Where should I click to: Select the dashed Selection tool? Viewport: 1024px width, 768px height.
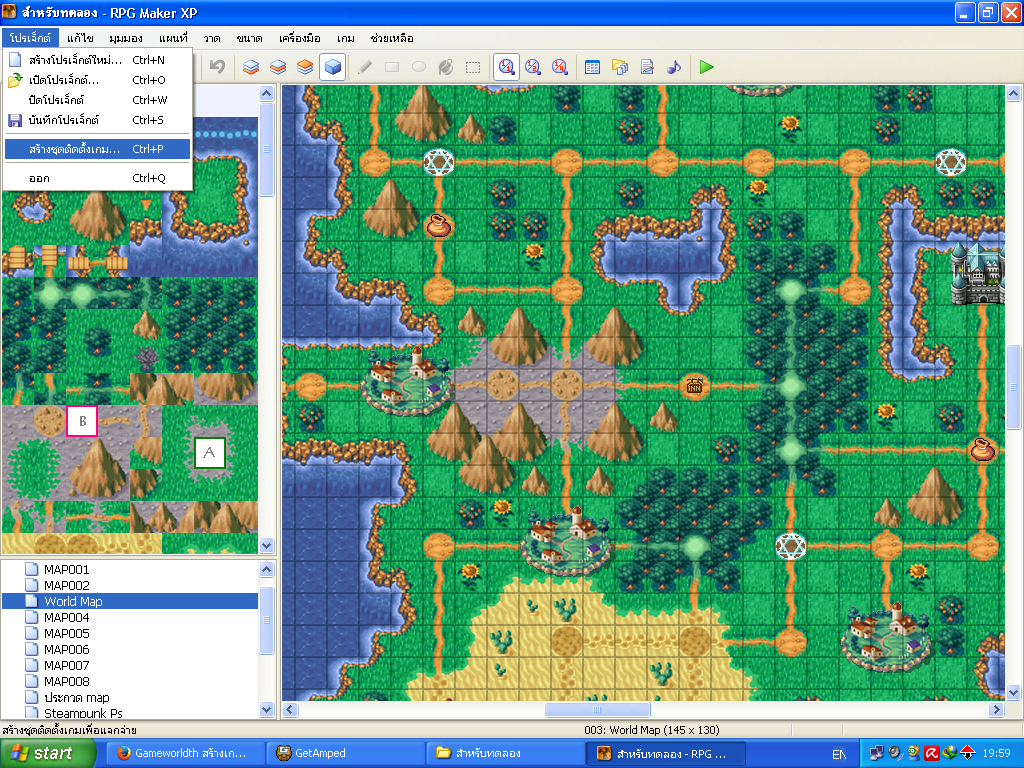[x=473, y=67]
